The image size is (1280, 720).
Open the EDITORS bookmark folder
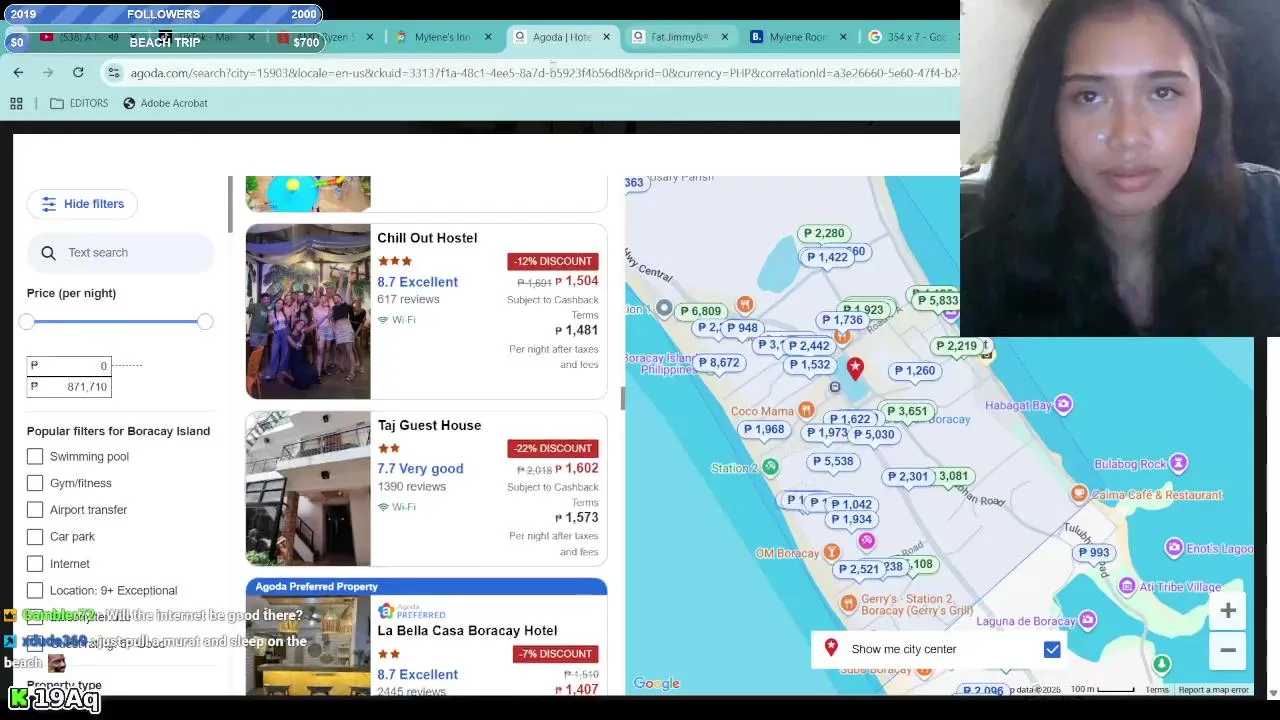[x=79, y=103]
